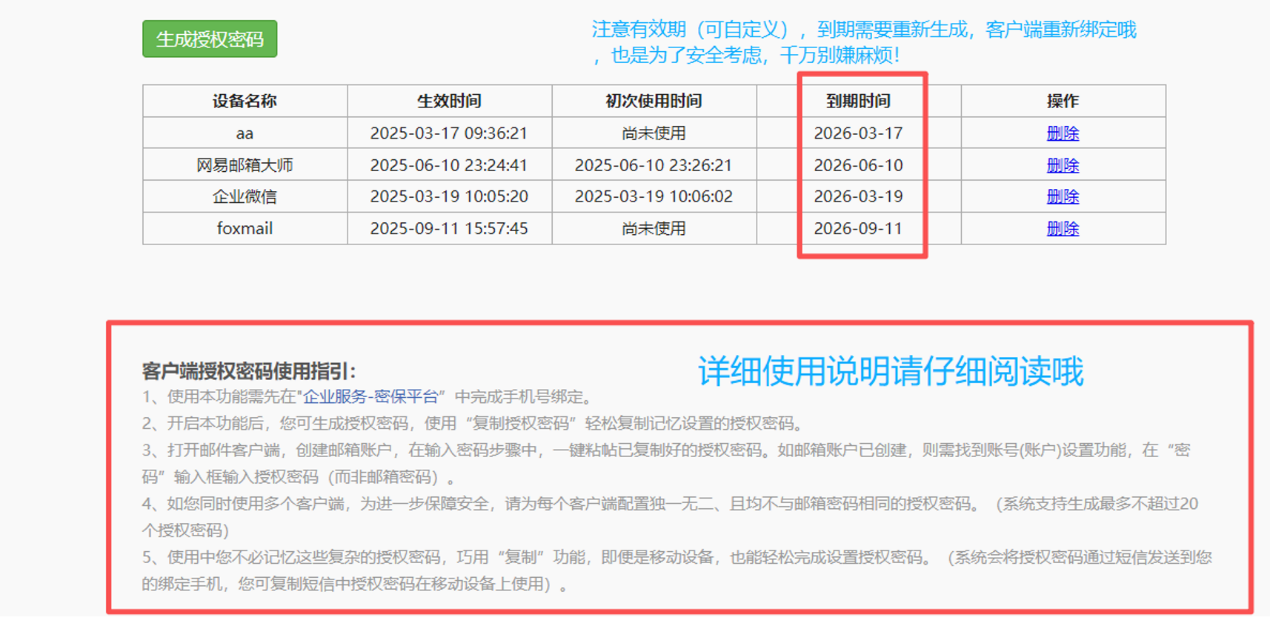The image size is (1270, 626).
Task: Select the 初次使用时间 column header
Action: 653,101
